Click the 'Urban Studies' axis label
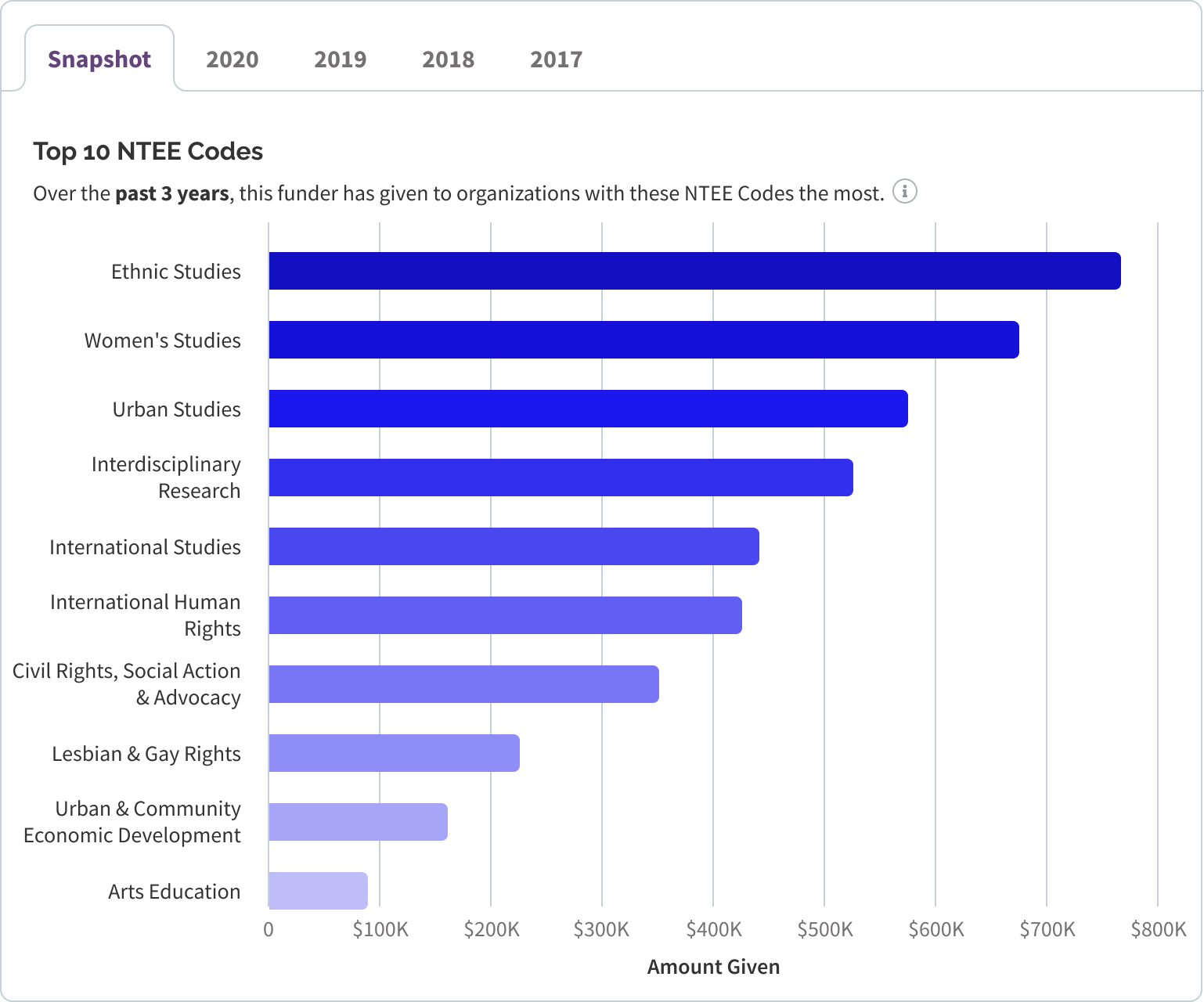Screen dimensions: 1204x1002 pos(177,409)
